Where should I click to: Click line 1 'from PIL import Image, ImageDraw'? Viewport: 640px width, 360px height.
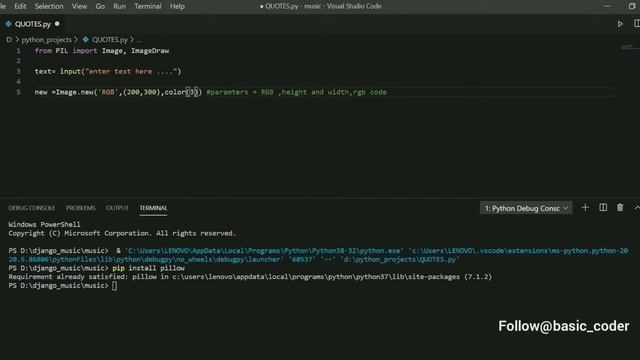tap(102, 51)
